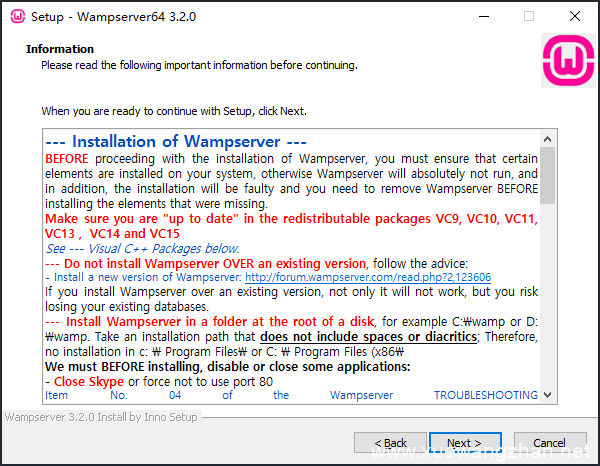Click the 'Installation of Wampserver' heading
Viewport: 600px width, 466px height.
(x=177, y=142)
